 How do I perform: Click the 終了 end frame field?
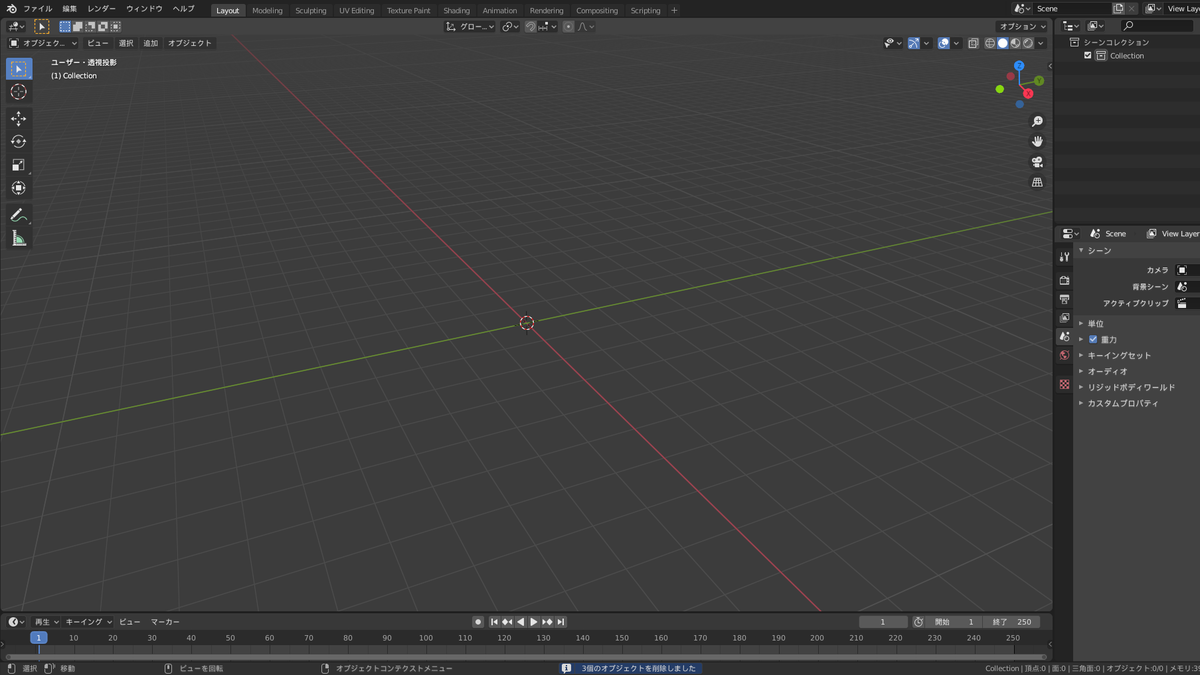point(1012,622)
